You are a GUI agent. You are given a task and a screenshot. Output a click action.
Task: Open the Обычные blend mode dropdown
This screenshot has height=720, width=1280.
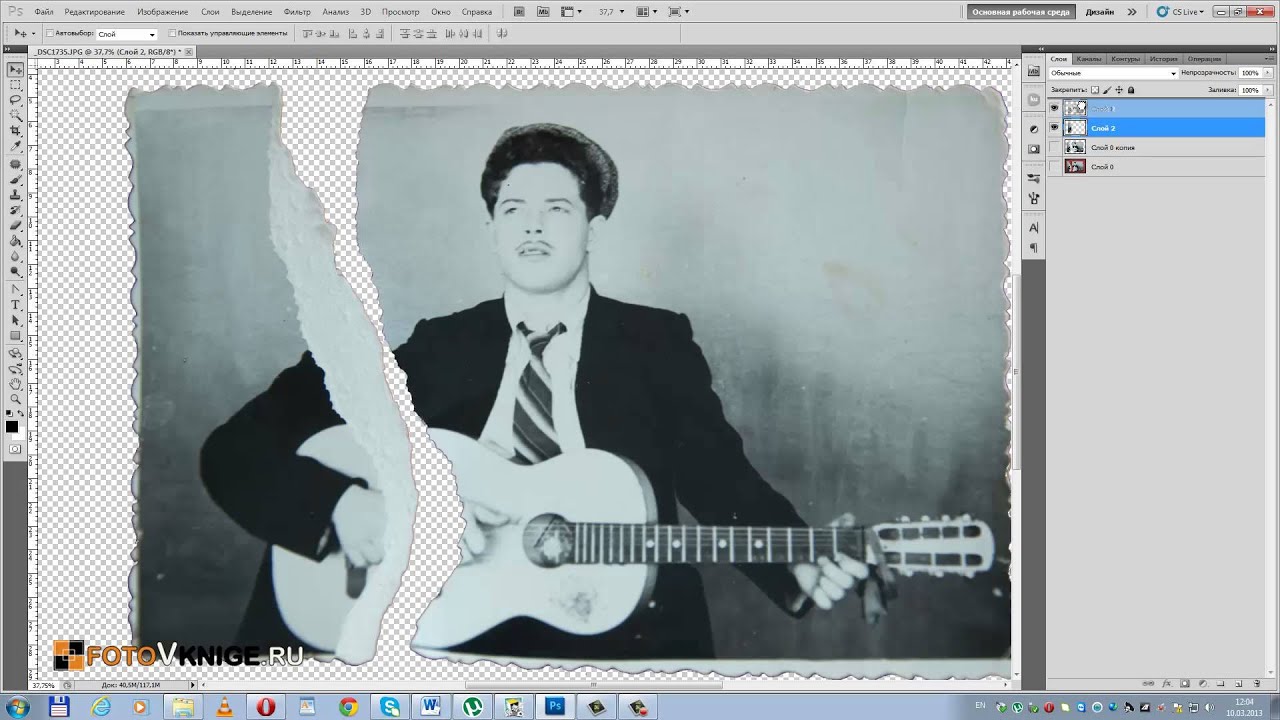[x=1113, y=73]
